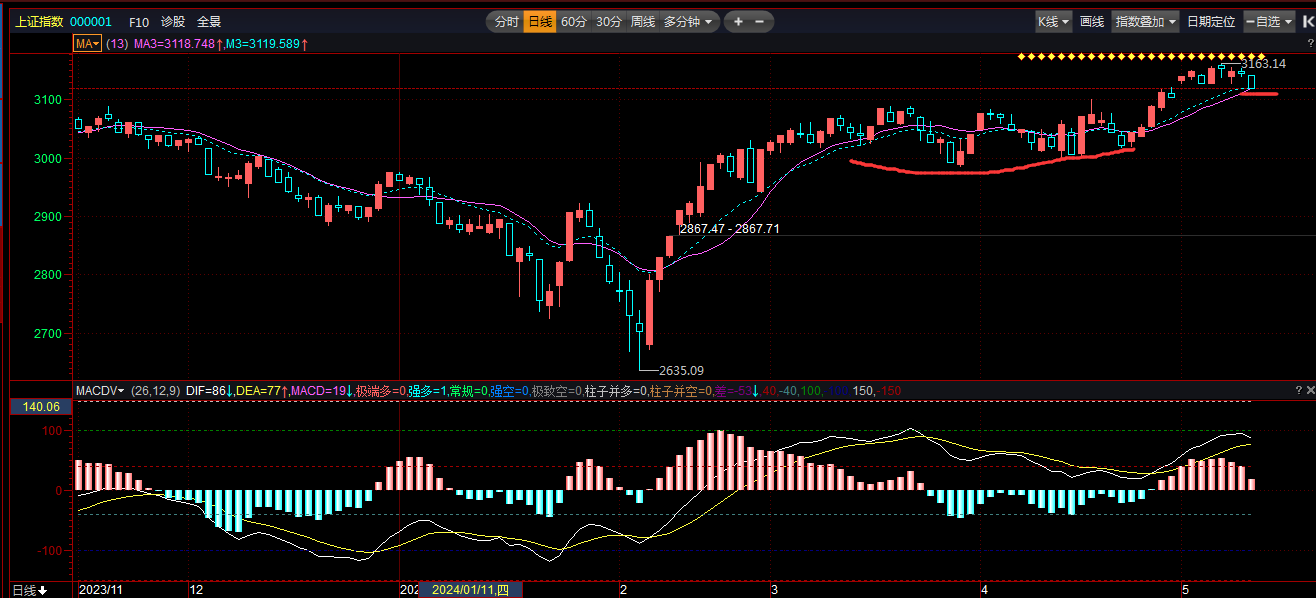Open the 多分钟 multi-minute dropdown
This screenshot has height=598, width=1316.
[x=688, y=21]
